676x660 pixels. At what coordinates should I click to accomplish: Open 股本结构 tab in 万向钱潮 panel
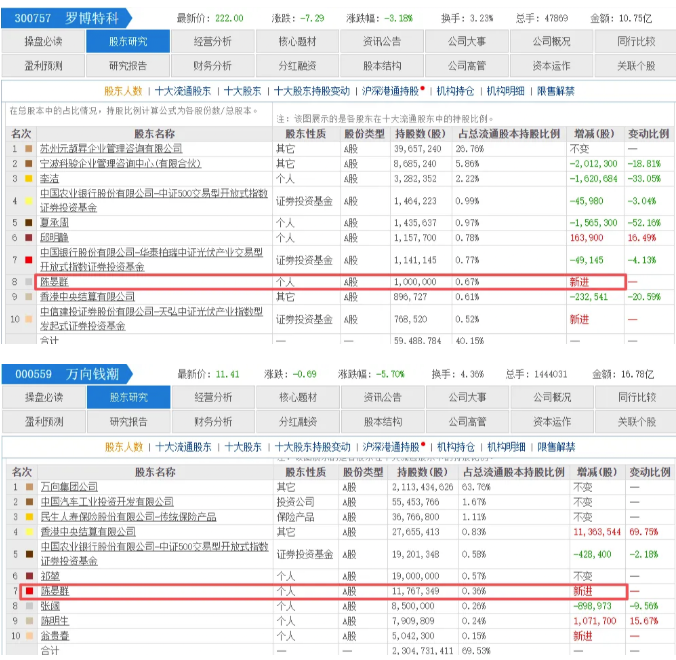pos(382,421)
